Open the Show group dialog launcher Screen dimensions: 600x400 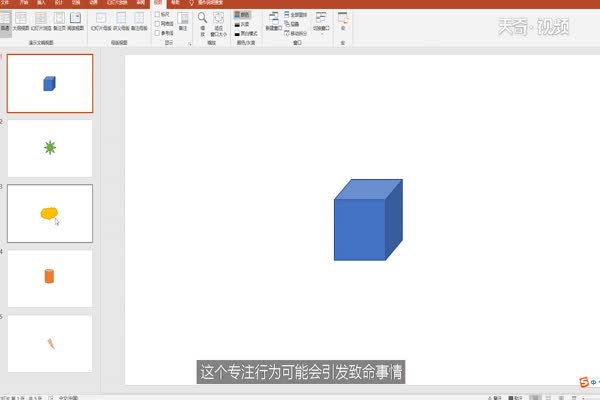click(189, 44)
